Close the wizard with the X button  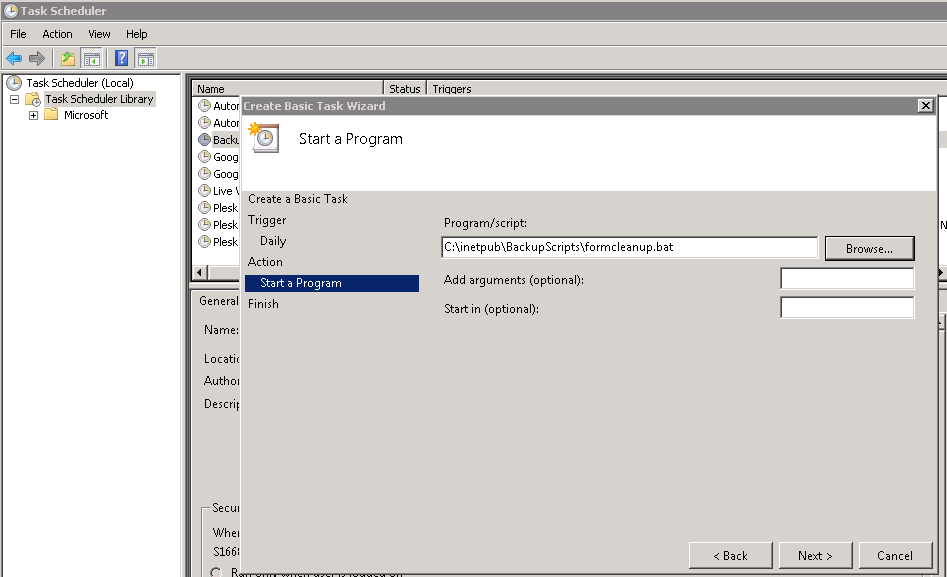(925, 106)
